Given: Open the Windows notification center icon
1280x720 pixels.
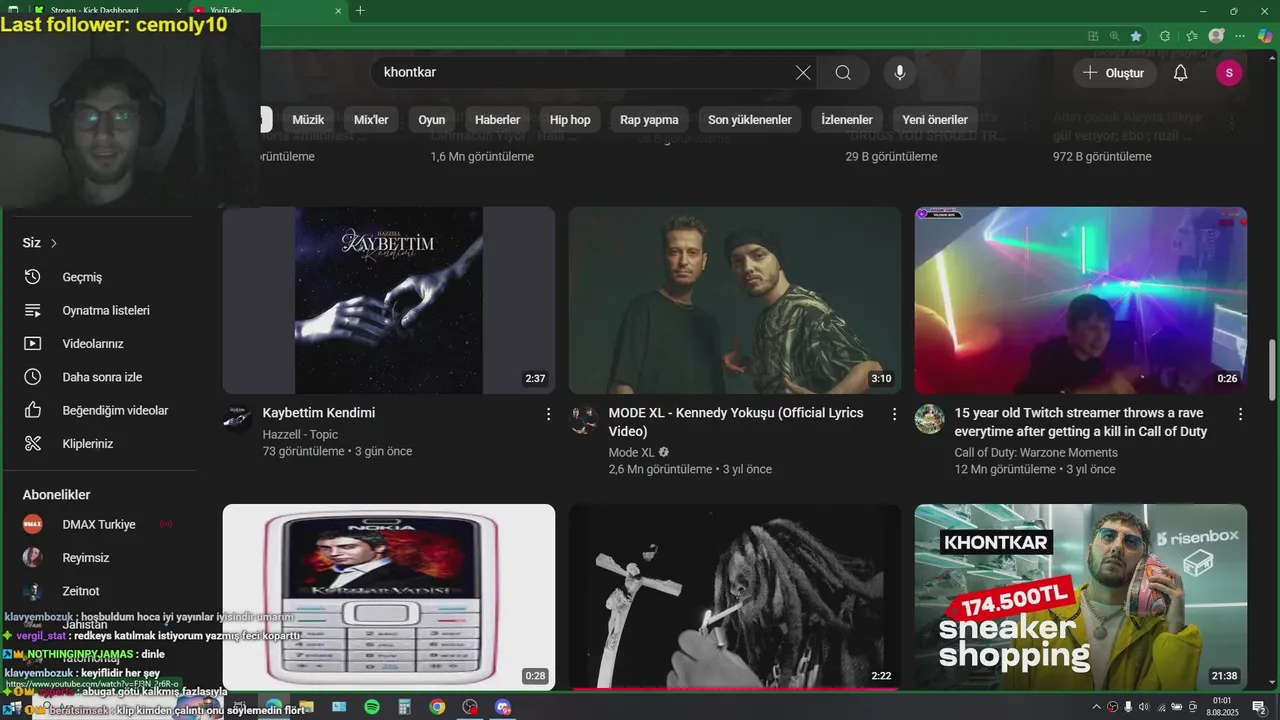Looking at the screenshot, I should 1259,707.
